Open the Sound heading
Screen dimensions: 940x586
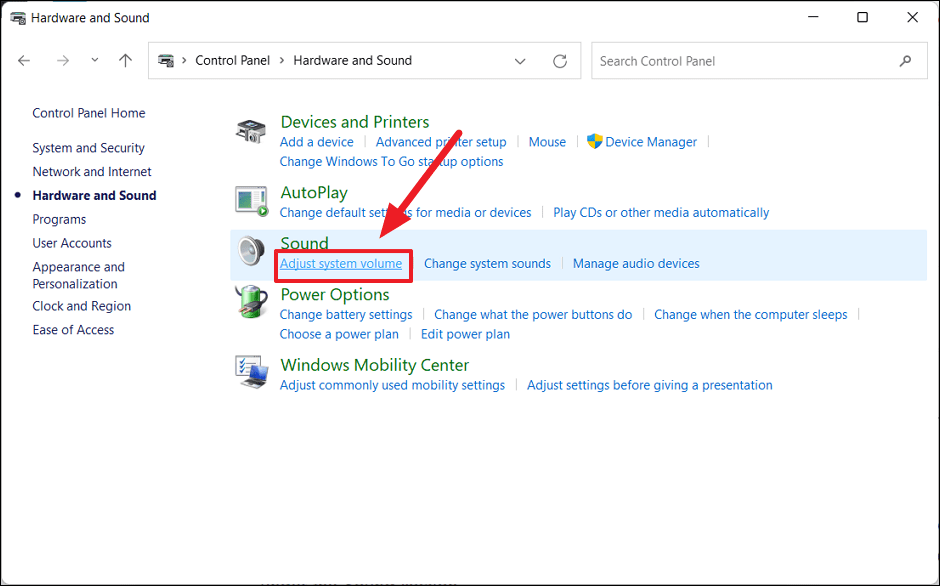tap(305, 243)
